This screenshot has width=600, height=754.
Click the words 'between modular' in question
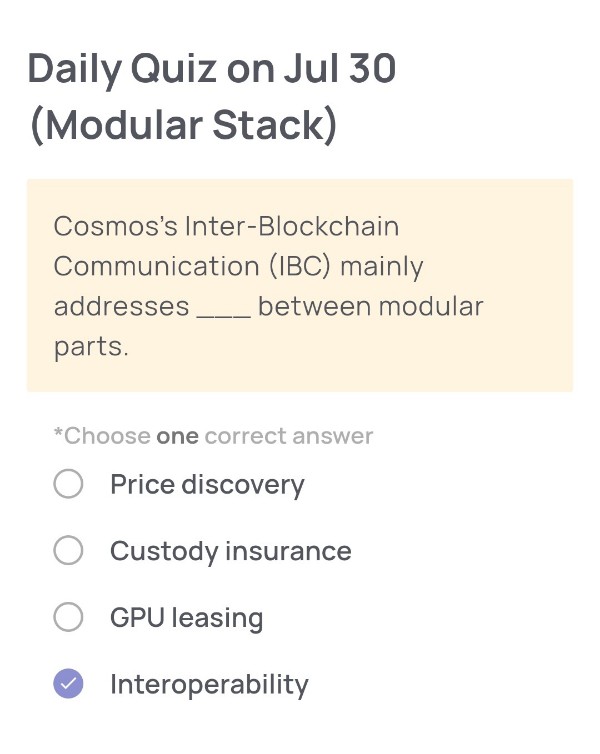tap(370, 306)
